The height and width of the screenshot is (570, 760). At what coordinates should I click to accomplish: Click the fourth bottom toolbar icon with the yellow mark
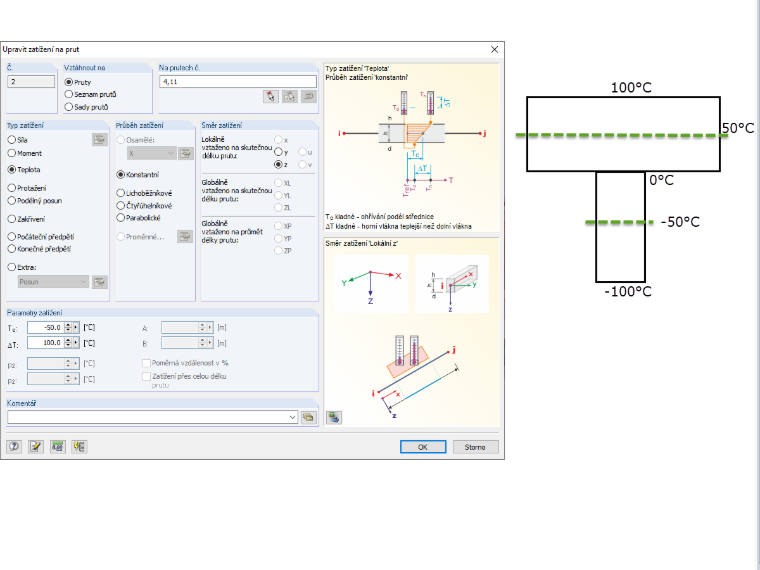[x=79, y=446]
